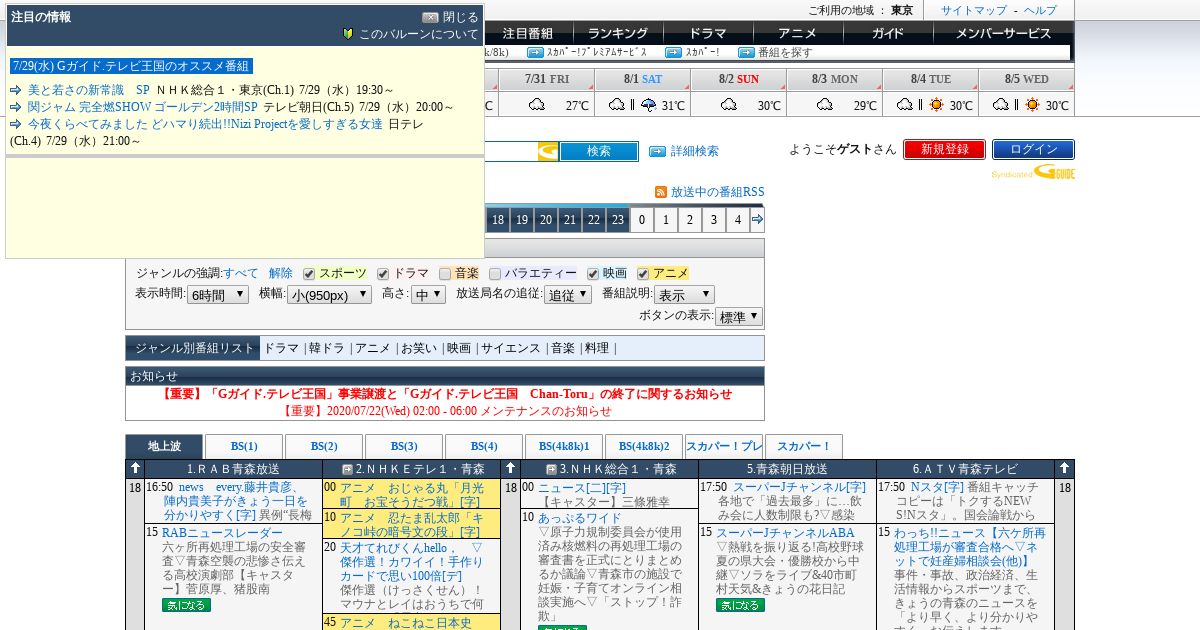
Task: Open the ドラマ menu in top navigation
Action: pos(708,33)
